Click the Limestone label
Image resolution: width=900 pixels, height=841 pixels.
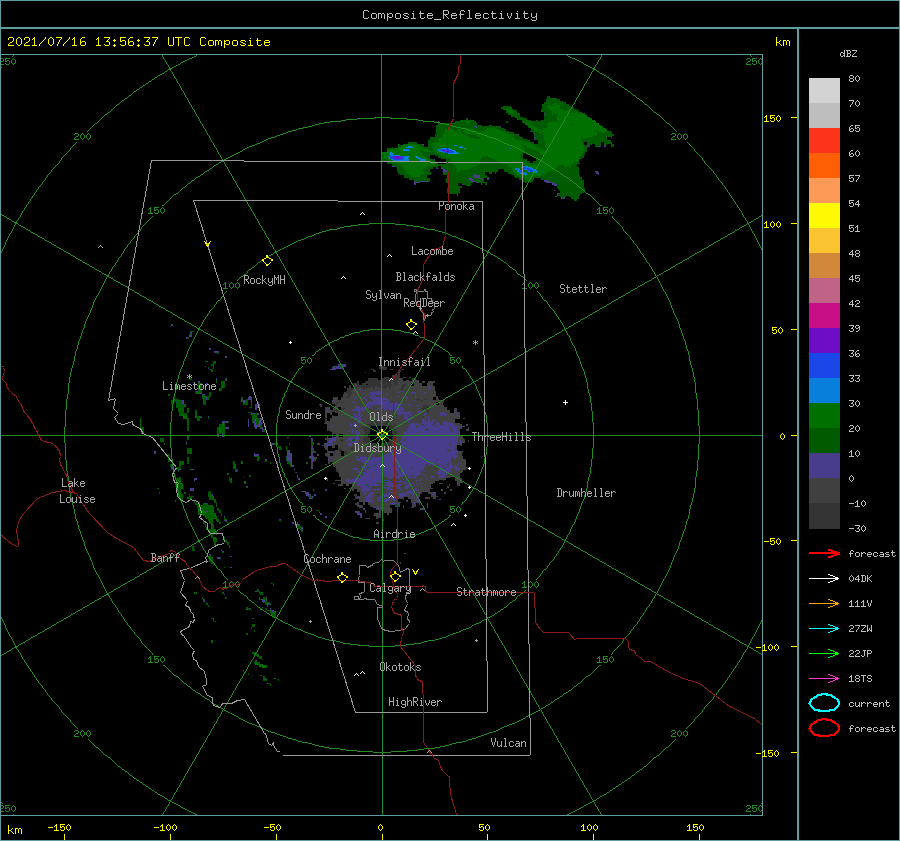pyautogui.click(x=189, y=386)
